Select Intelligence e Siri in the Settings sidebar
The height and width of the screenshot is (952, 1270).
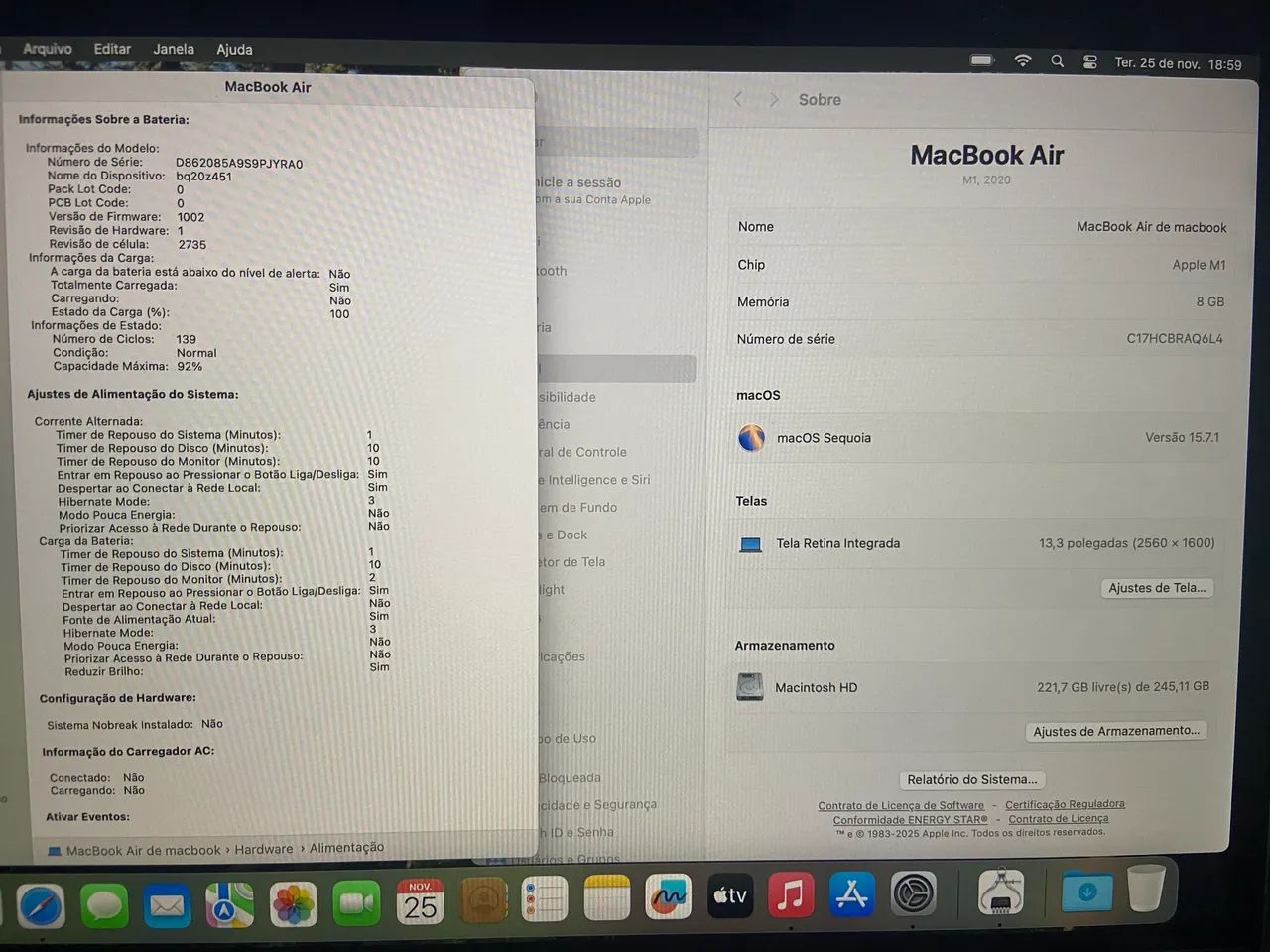tap(594, 480)
